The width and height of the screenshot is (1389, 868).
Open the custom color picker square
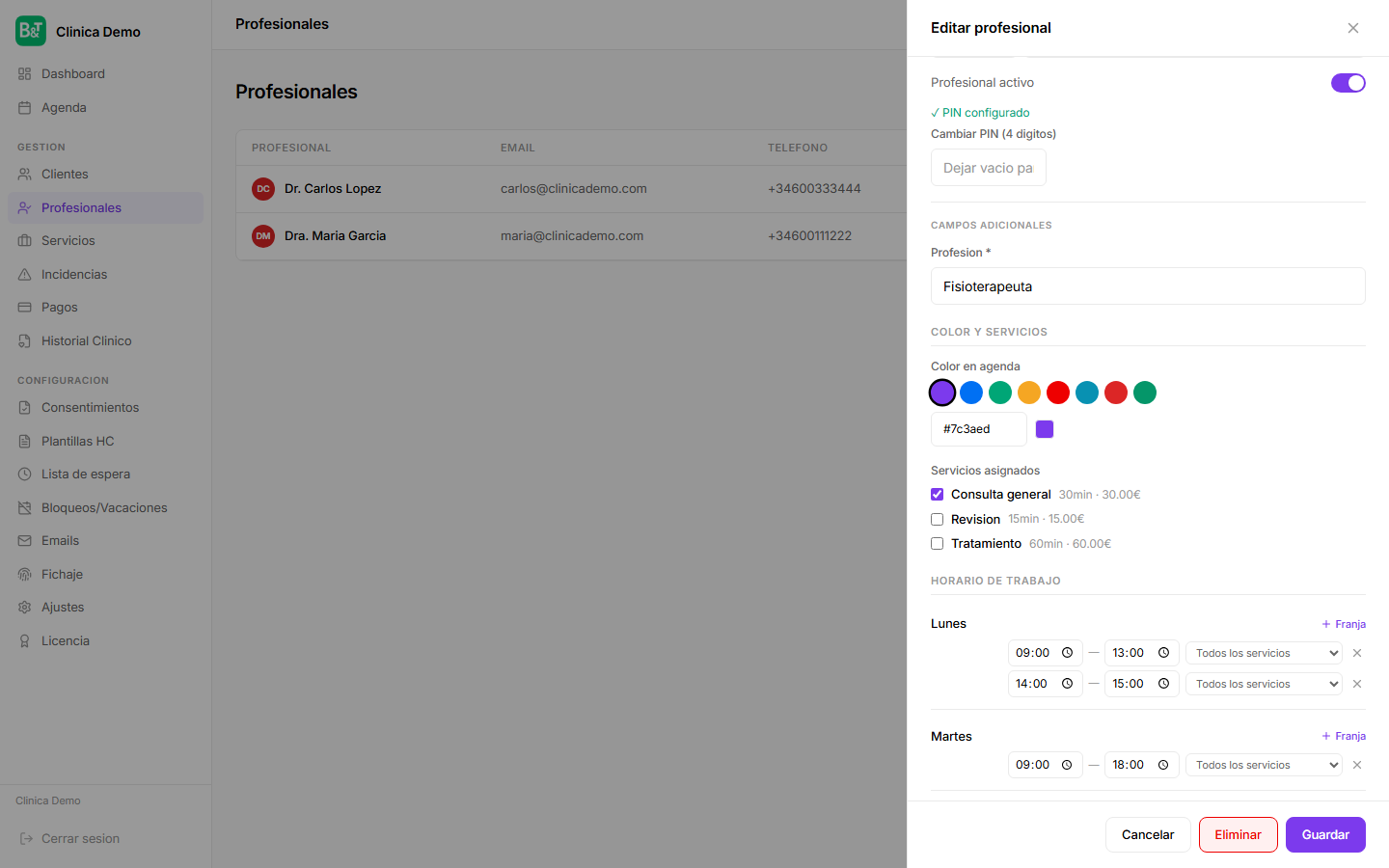pyautogui.click(x=1045, y=429)
